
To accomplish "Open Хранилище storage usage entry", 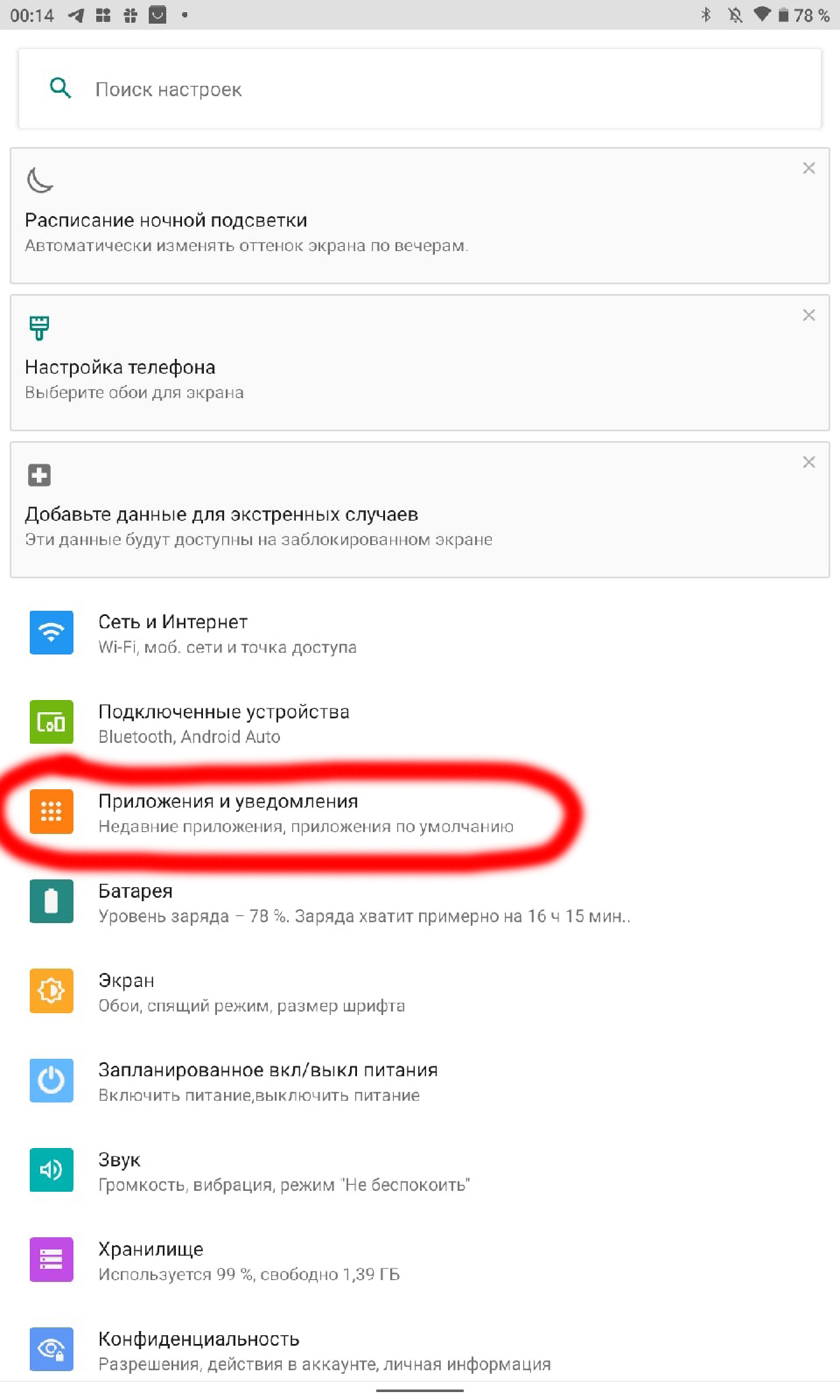I will pos(420,1260).
